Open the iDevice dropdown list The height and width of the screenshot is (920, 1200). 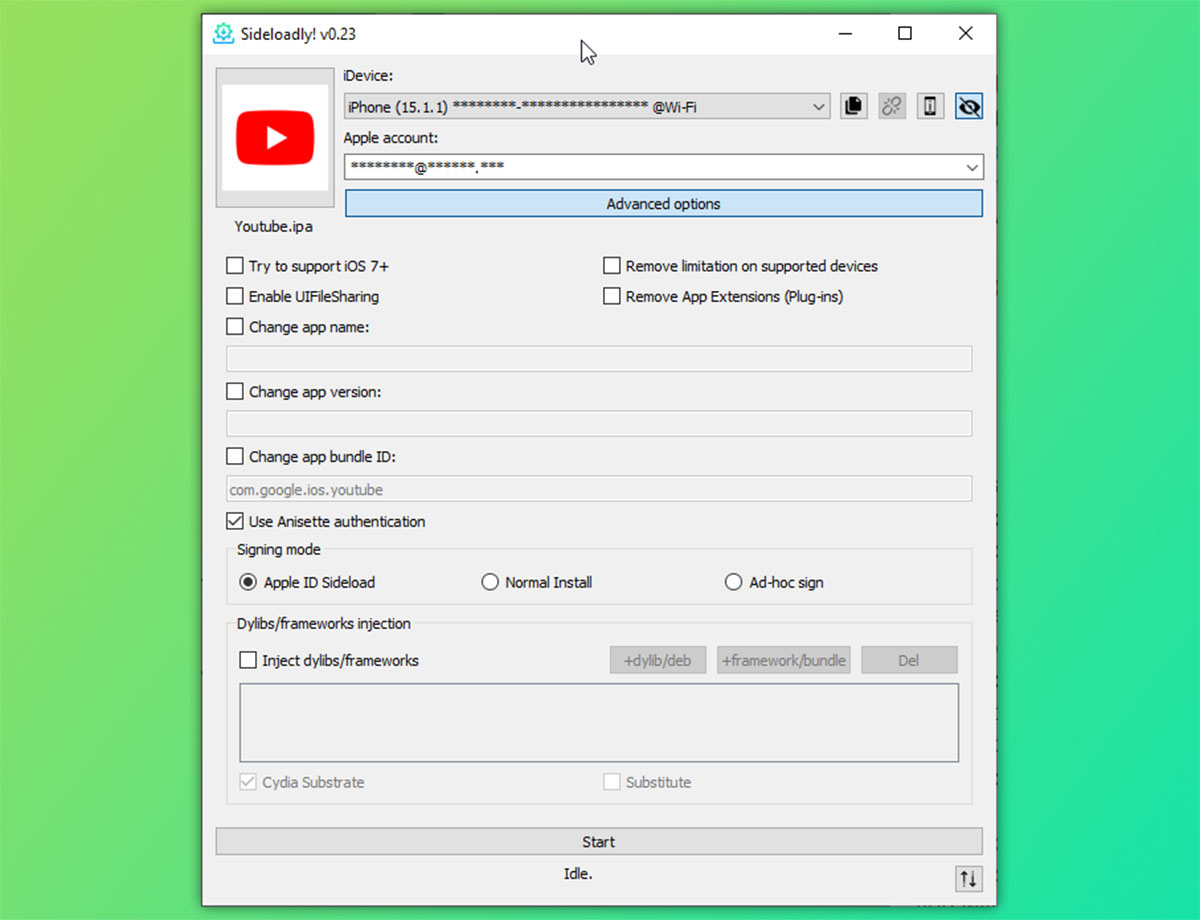(x=818, y=107)
